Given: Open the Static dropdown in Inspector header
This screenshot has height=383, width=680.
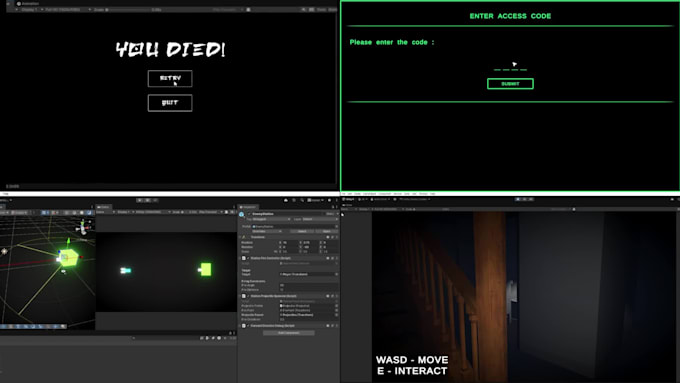Looking at the screenshot, I should pos(337,214).
